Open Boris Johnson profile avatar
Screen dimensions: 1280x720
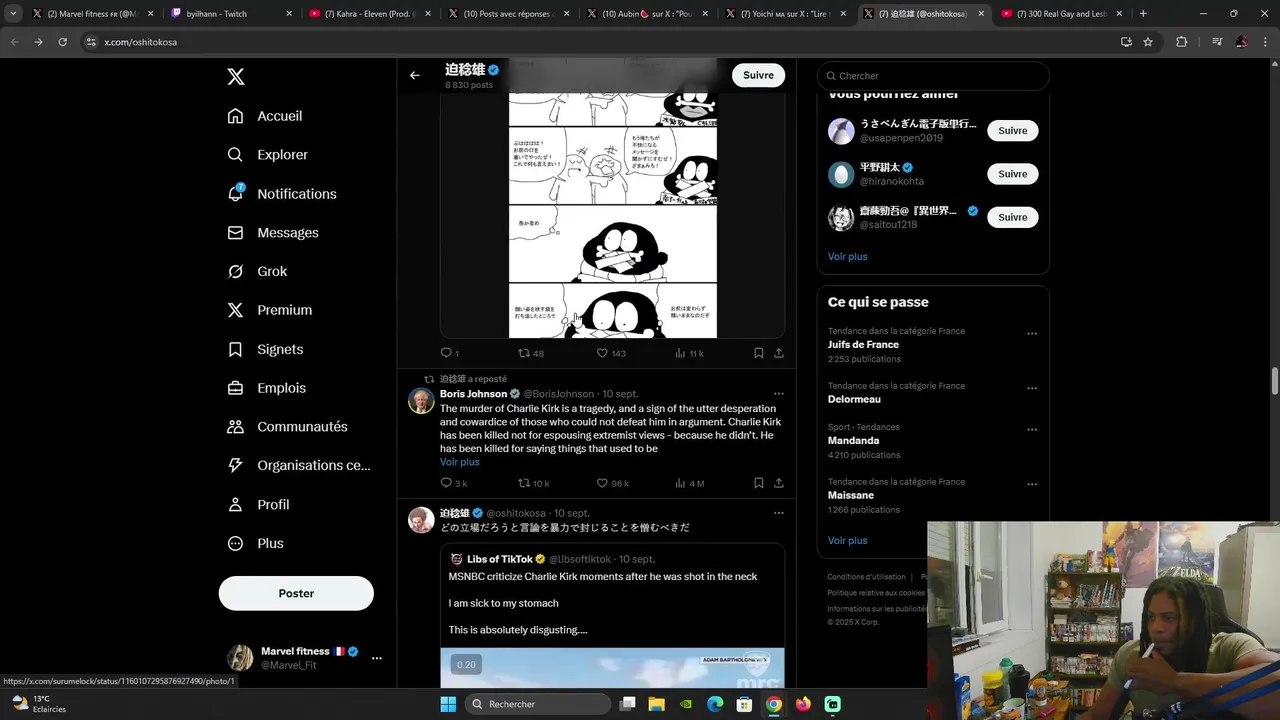[x=421, y=401]
